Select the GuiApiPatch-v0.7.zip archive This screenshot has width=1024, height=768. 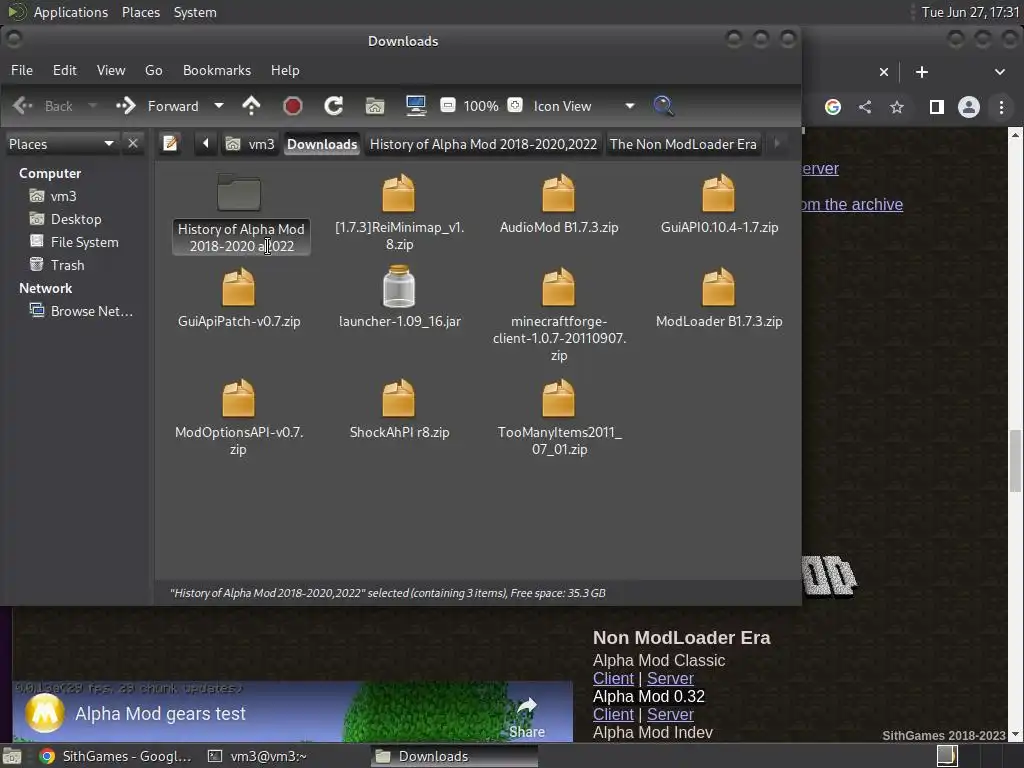[238, 288]
